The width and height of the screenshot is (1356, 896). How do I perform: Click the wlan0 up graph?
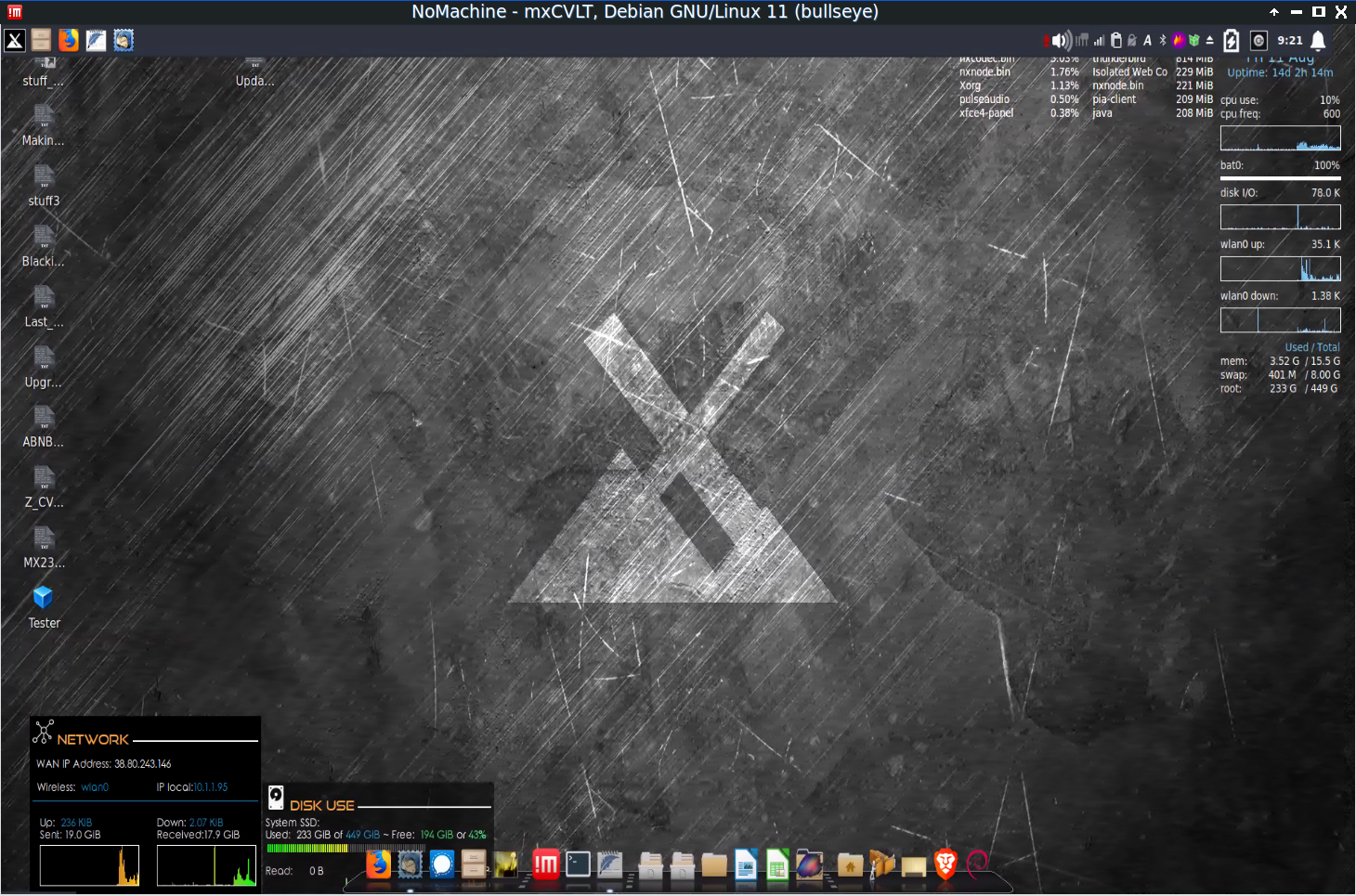1280,268
